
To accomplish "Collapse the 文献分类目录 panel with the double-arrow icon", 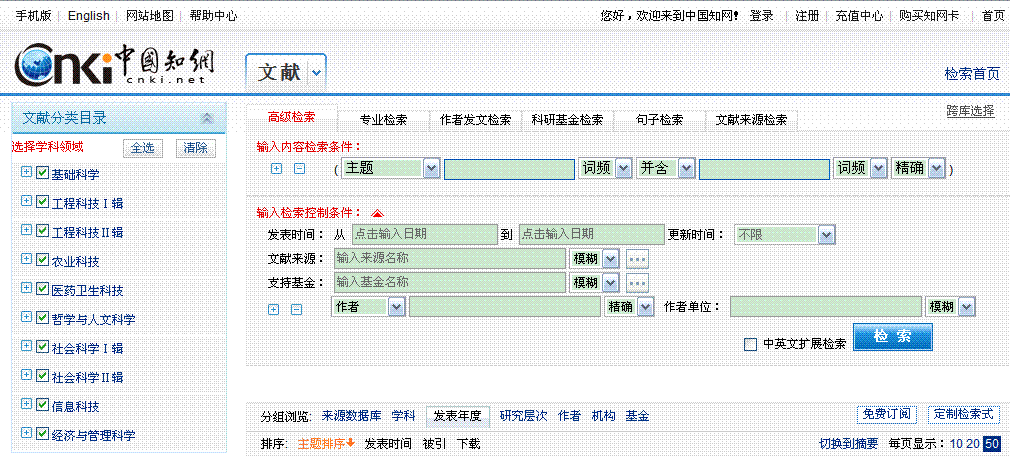I will click(207, 118).
